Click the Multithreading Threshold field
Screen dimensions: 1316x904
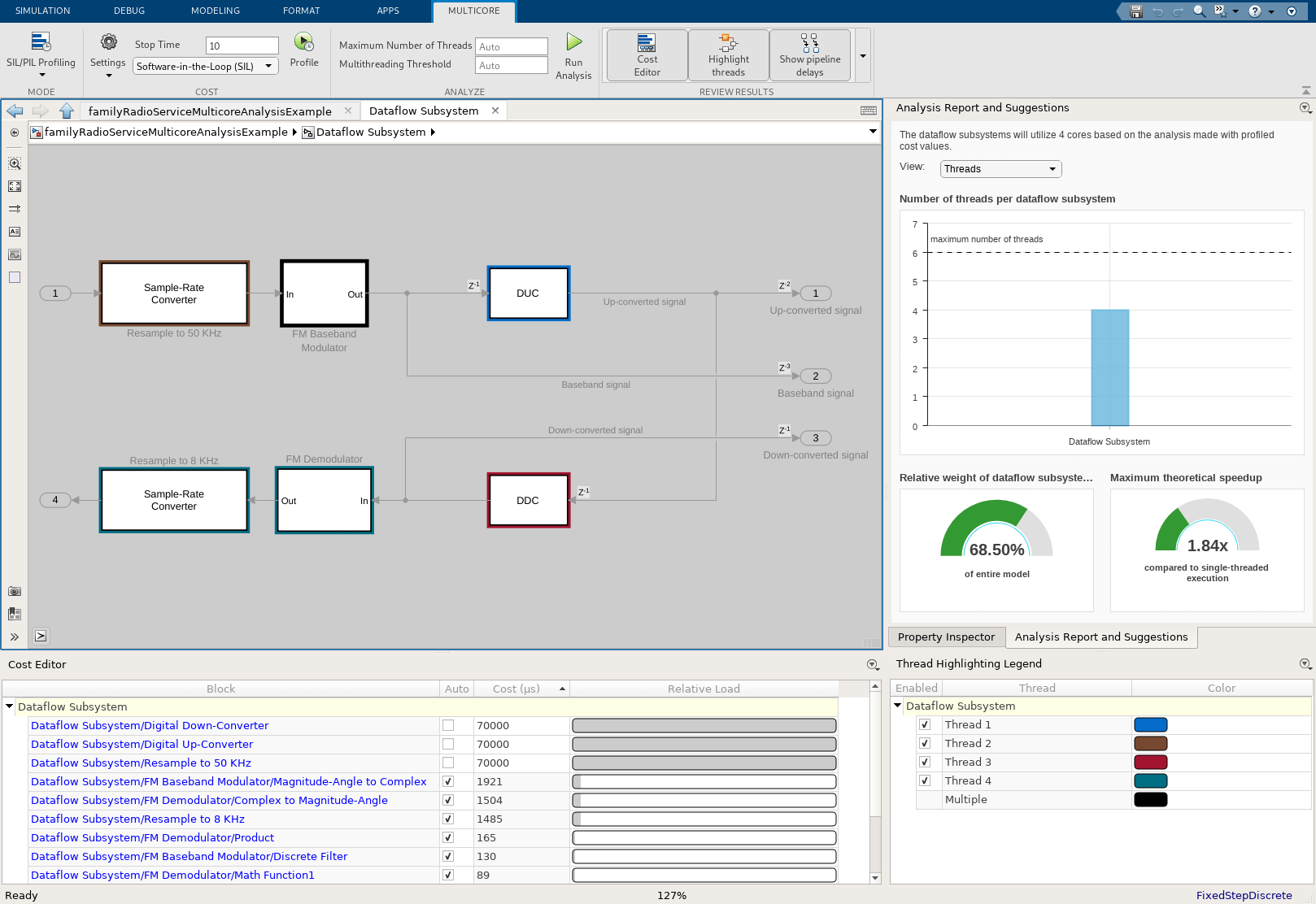click(512, 65)
